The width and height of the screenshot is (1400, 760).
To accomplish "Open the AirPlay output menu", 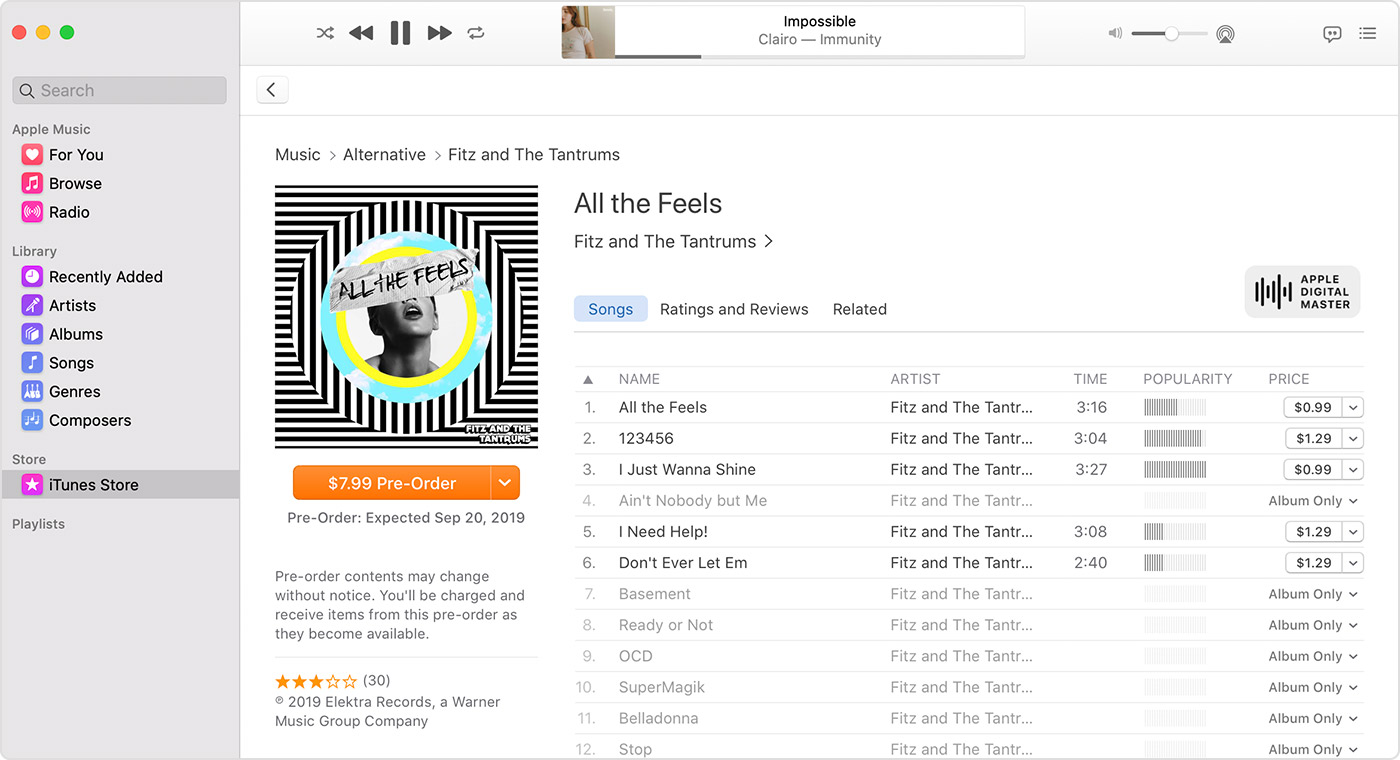I will pos(1225,34).
